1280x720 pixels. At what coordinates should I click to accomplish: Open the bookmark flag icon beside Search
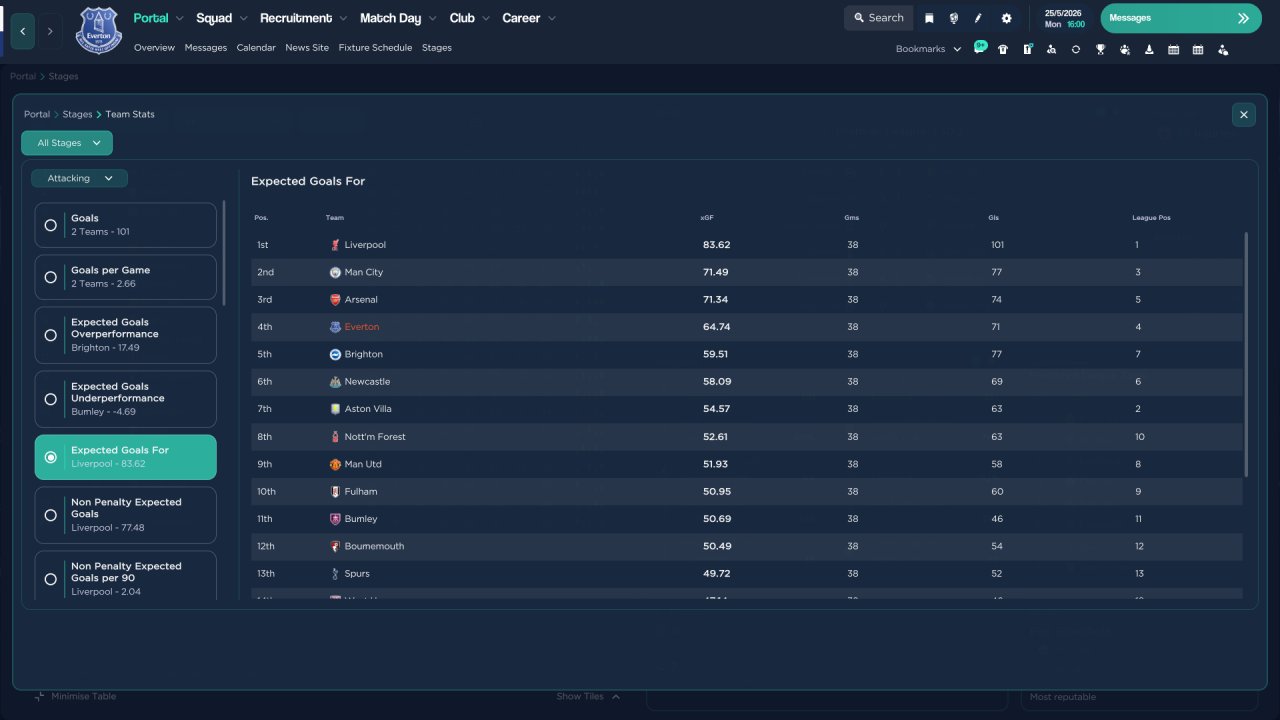click(929, 18)
